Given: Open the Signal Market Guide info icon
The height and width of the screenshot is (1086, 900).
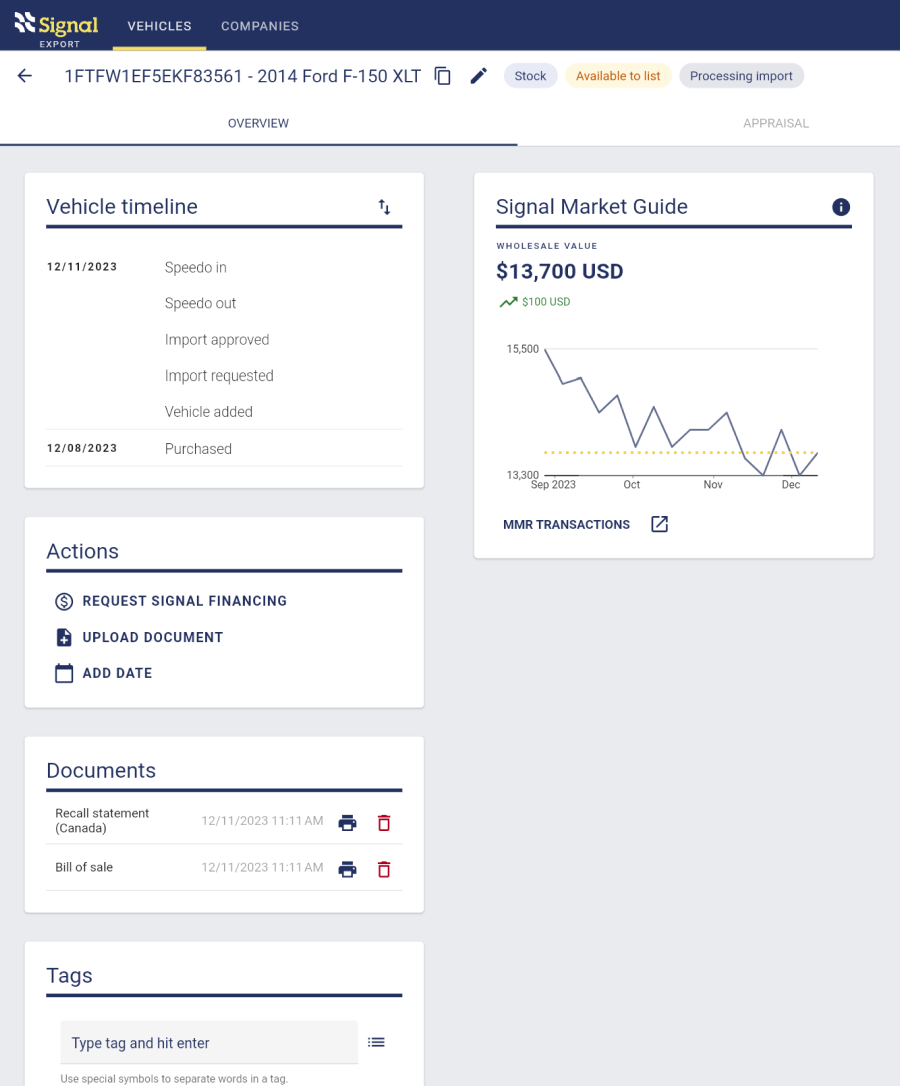Looking at the screenshot, I should (x=841, y=207).
